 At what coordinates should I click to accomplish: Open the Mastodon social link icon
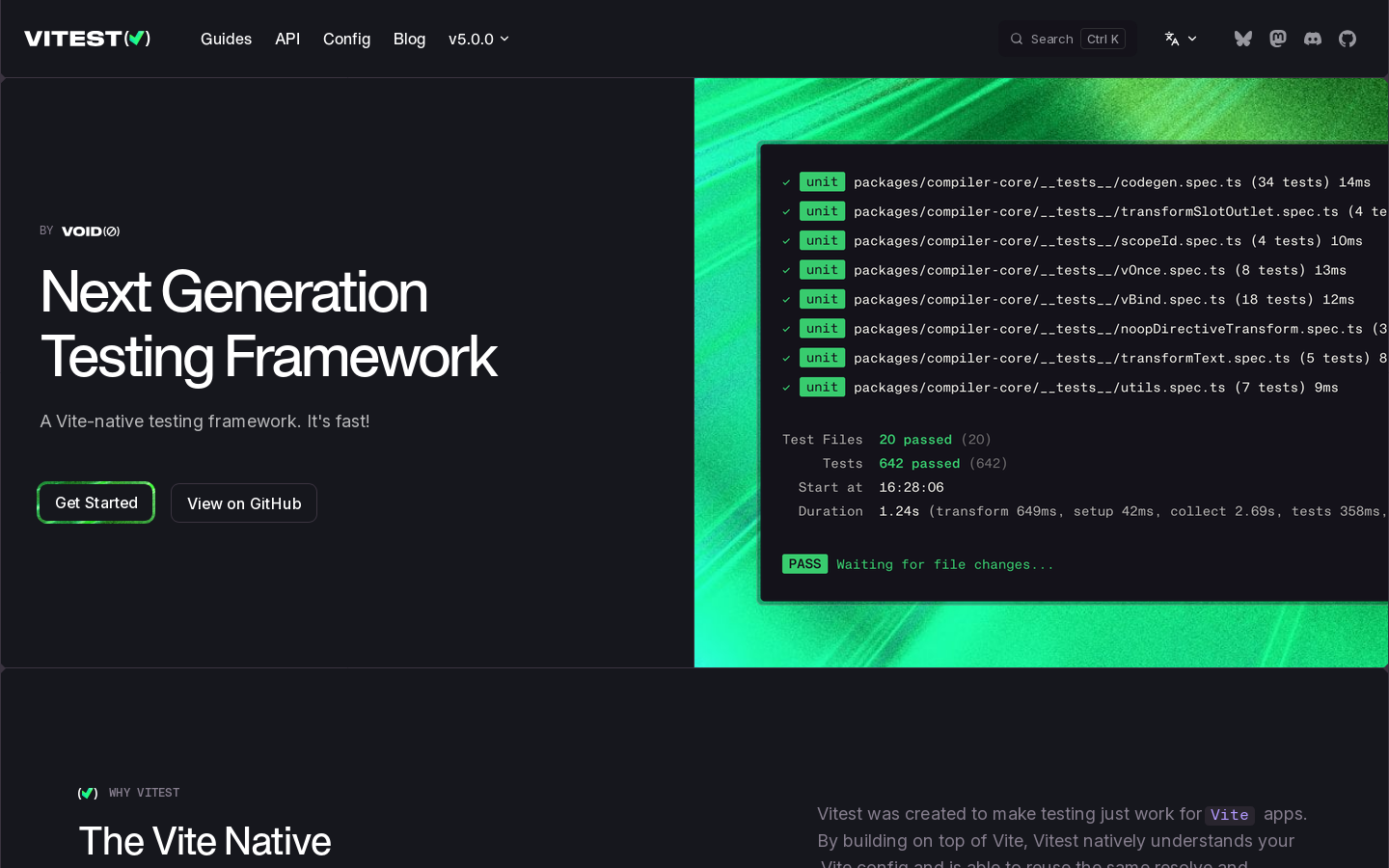(x=1278, y=39)
